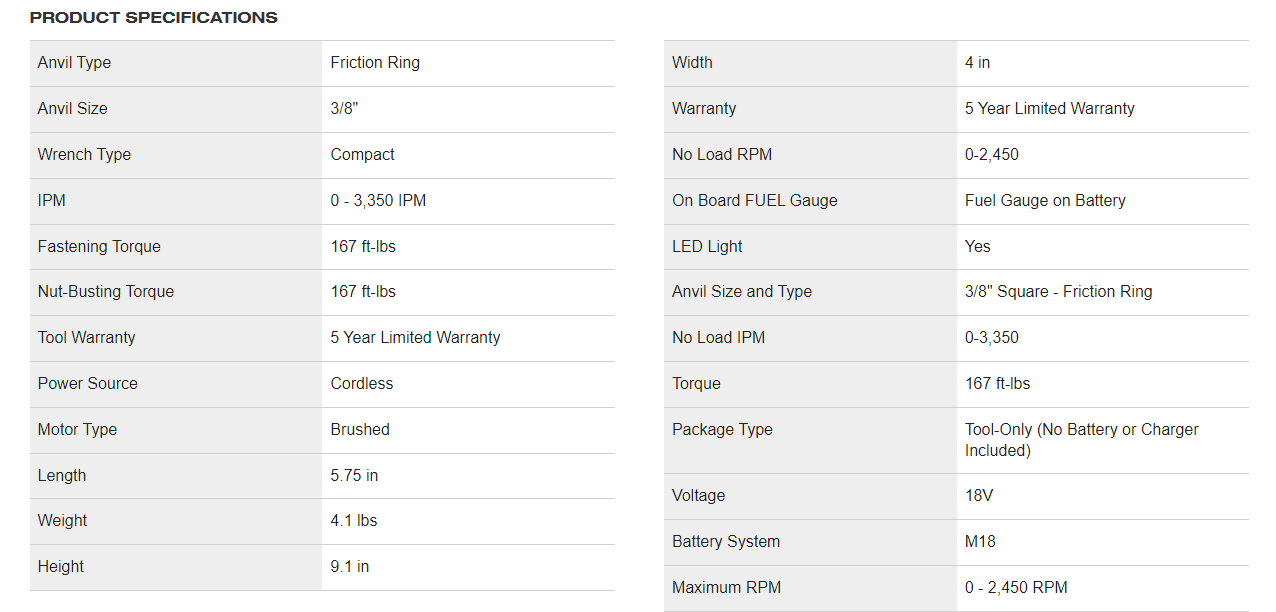
Task: Click the 4.1 lbs weight value
Action: click(354, 521)
